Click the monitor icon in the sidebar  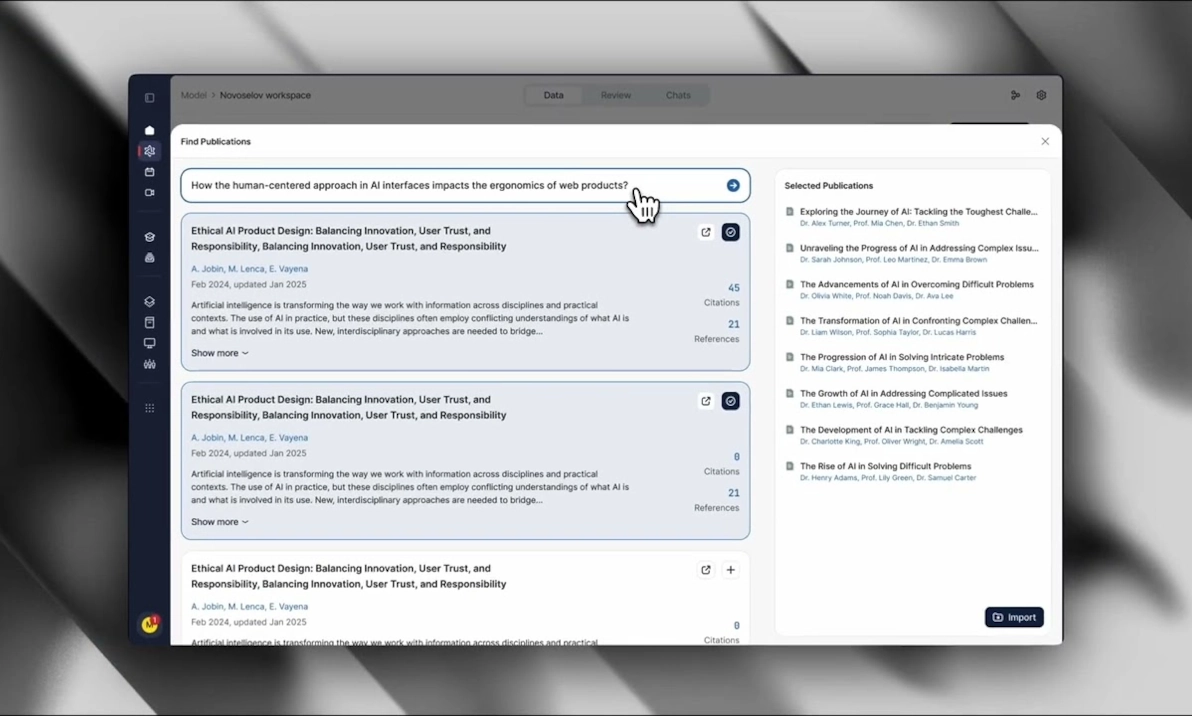(x=150, y=343)
